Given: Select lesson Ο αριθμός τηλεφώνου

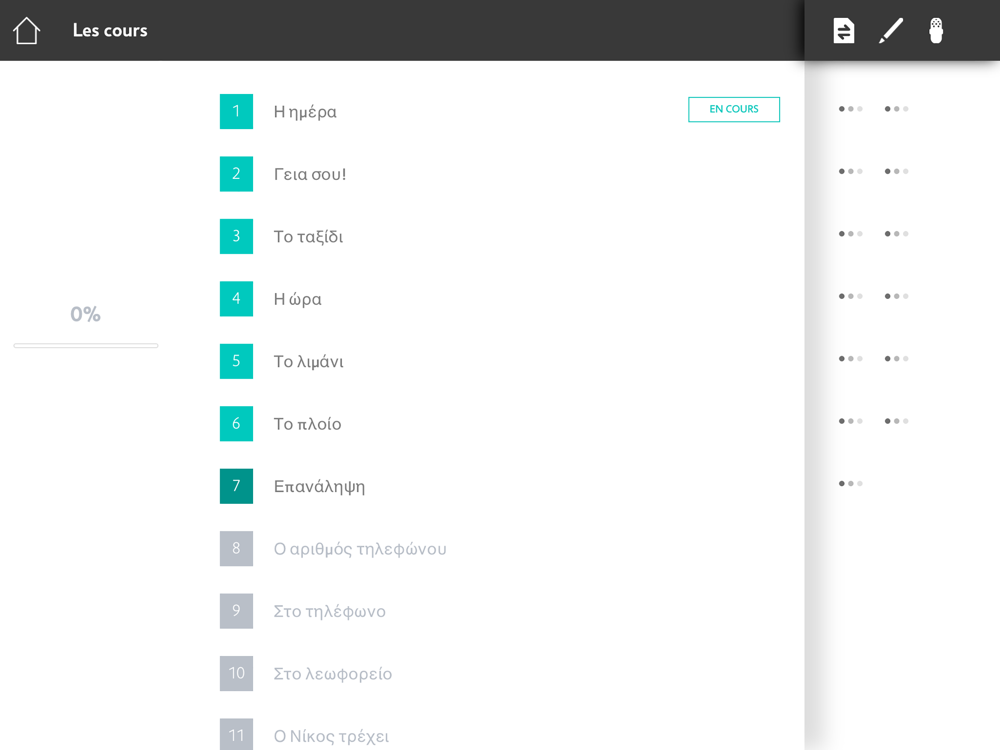Looking at the screenshot, I should pyautogui.click(x=360, y=549).
